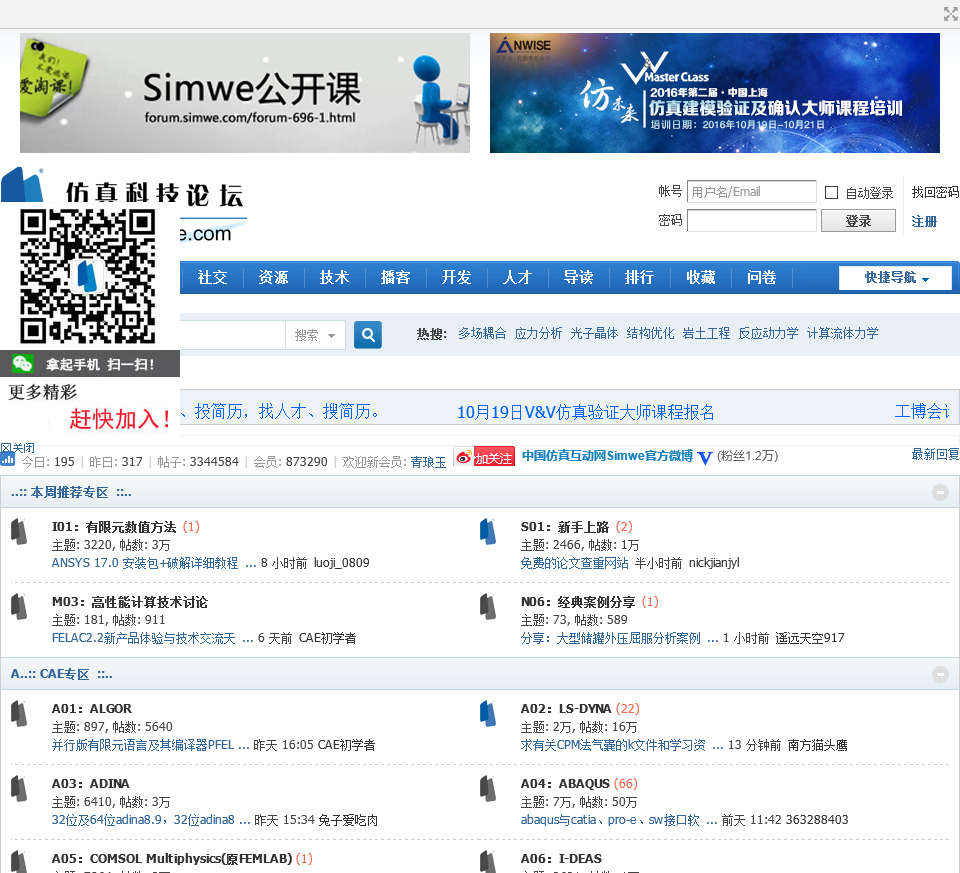Click the blue search magnifier button

[368, 335]
